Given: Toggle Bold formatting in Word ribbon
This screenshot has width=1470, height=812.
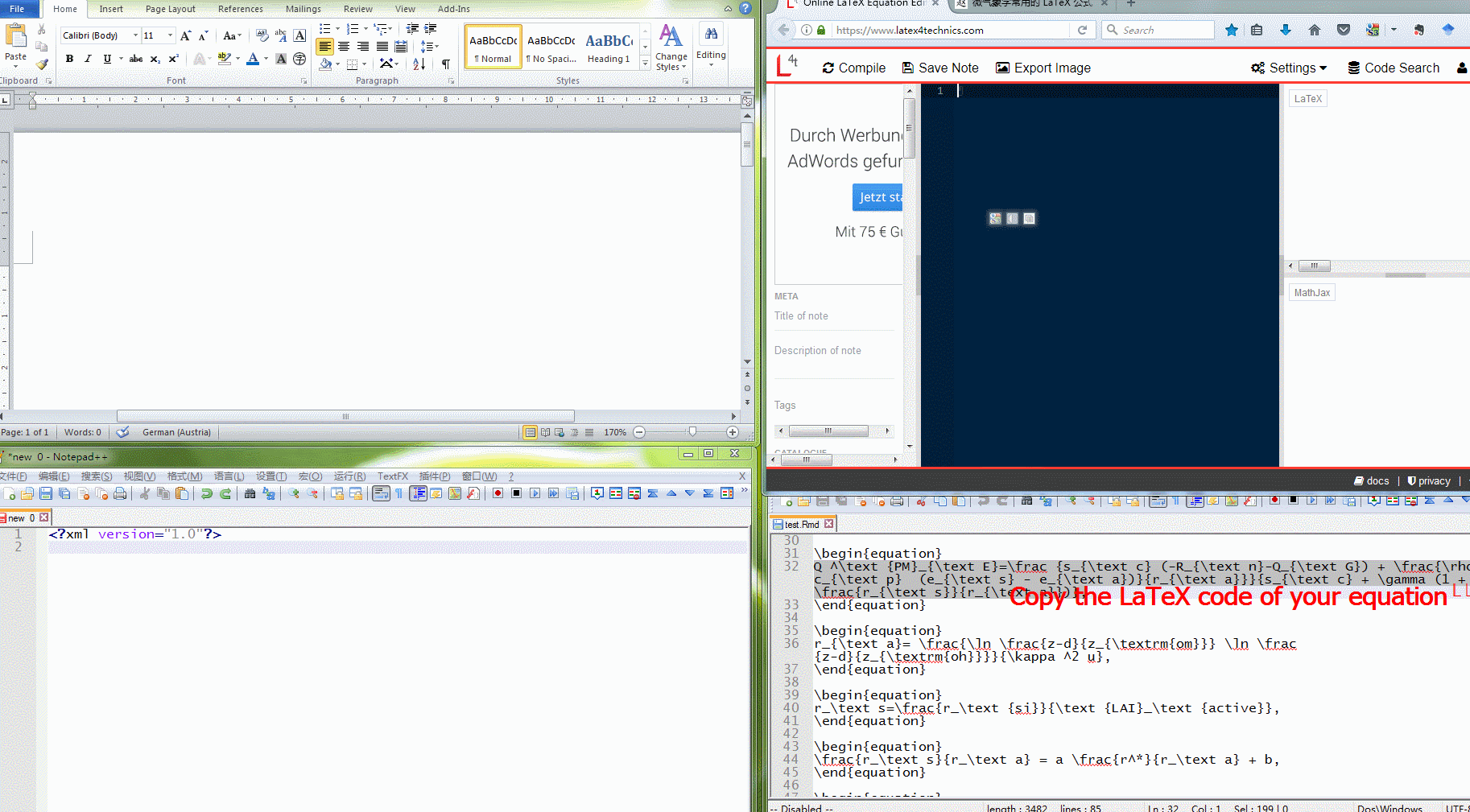Looking at the screenshot, I should (69, 59).
